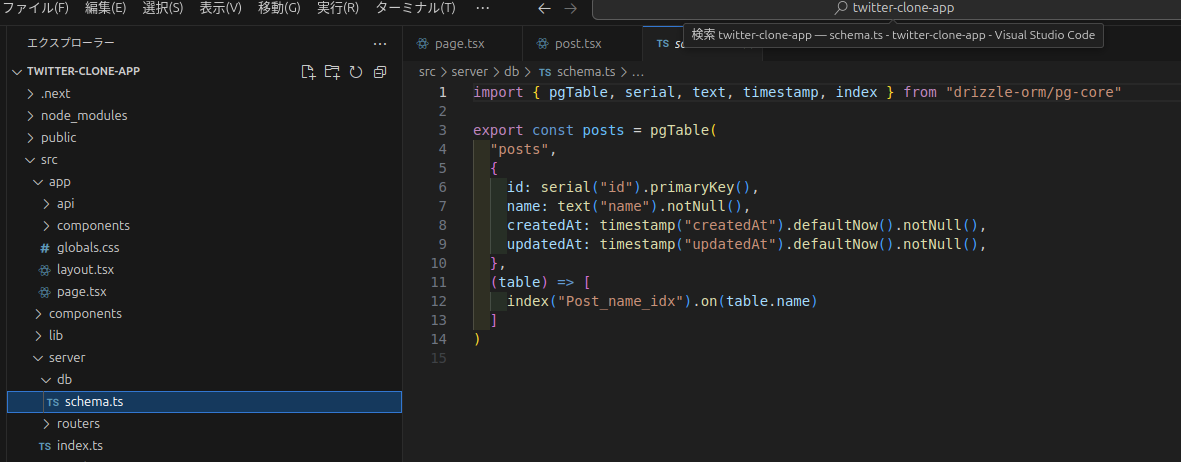The width and height of the screenshot is (1181, 462).
Task: Expand the routers folder
Action: click(205, 424)
